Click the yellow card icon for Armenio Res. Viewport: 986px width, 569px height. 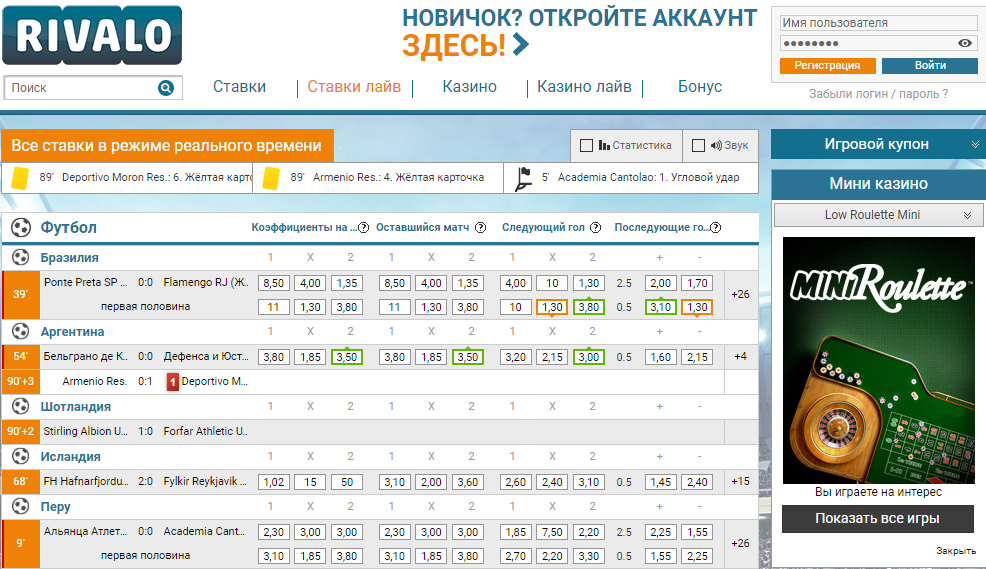click(x=271, y=178)
